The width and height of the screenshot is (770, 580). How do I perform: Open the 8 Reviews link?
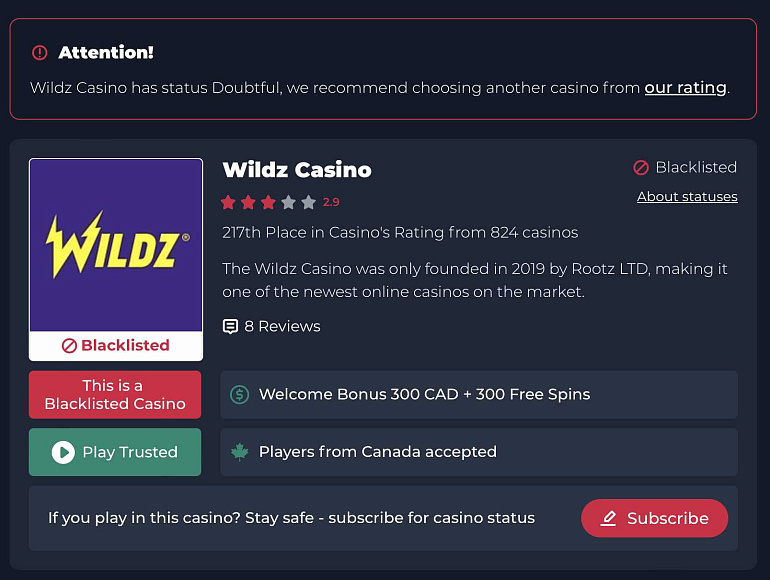(272, 327)
